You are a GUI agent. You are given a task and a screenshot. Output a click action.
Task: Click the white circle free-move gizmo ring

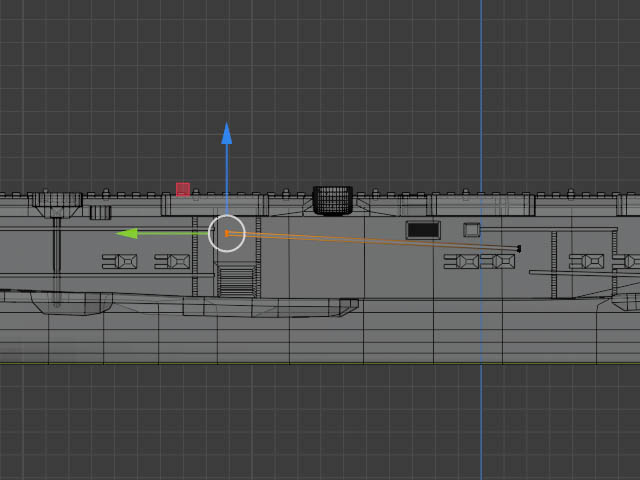(227, 233)
